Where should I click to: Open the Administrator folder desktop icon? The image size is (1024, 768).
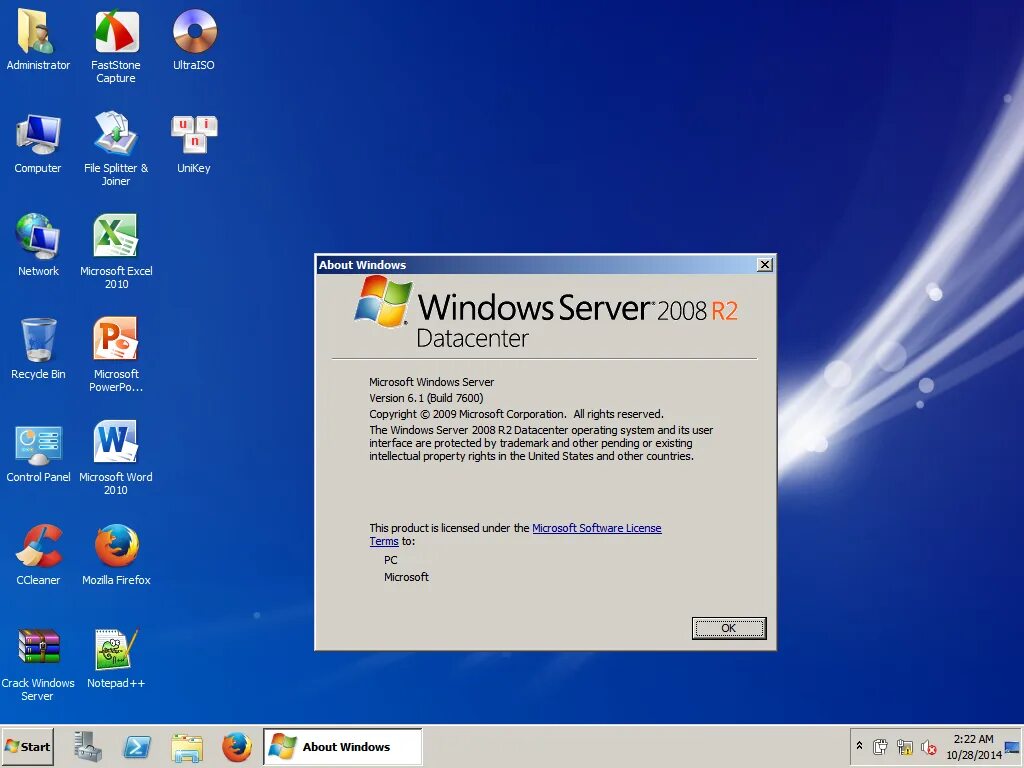(x=38, y=39)
